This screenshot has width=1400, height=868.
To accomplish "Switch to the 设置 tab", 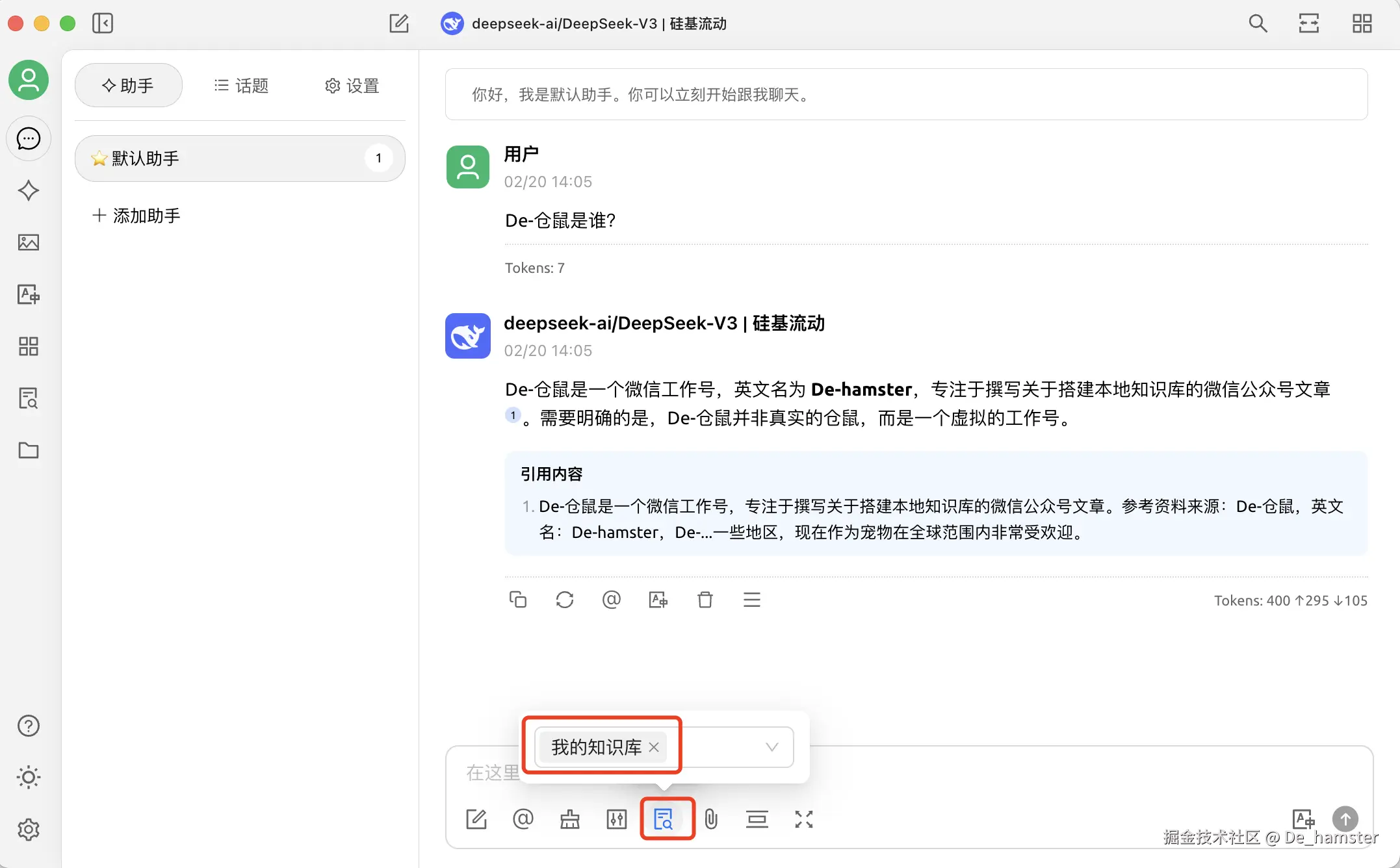I will 352,86.
